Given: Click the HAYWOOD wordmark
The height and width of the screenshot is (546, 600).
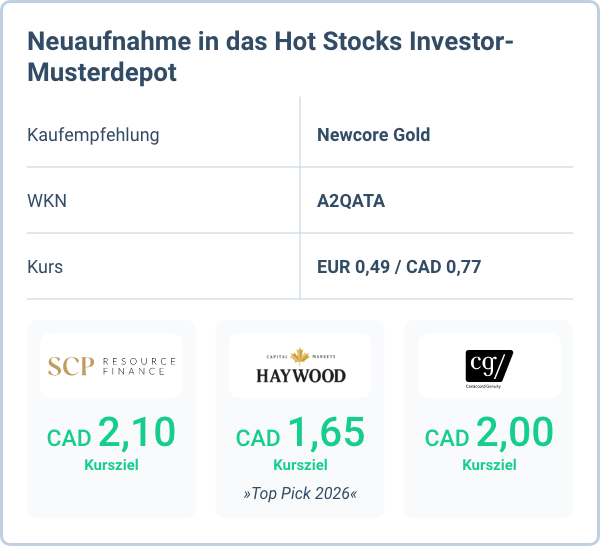Looking at the screenshot, I should coord(300,375).
